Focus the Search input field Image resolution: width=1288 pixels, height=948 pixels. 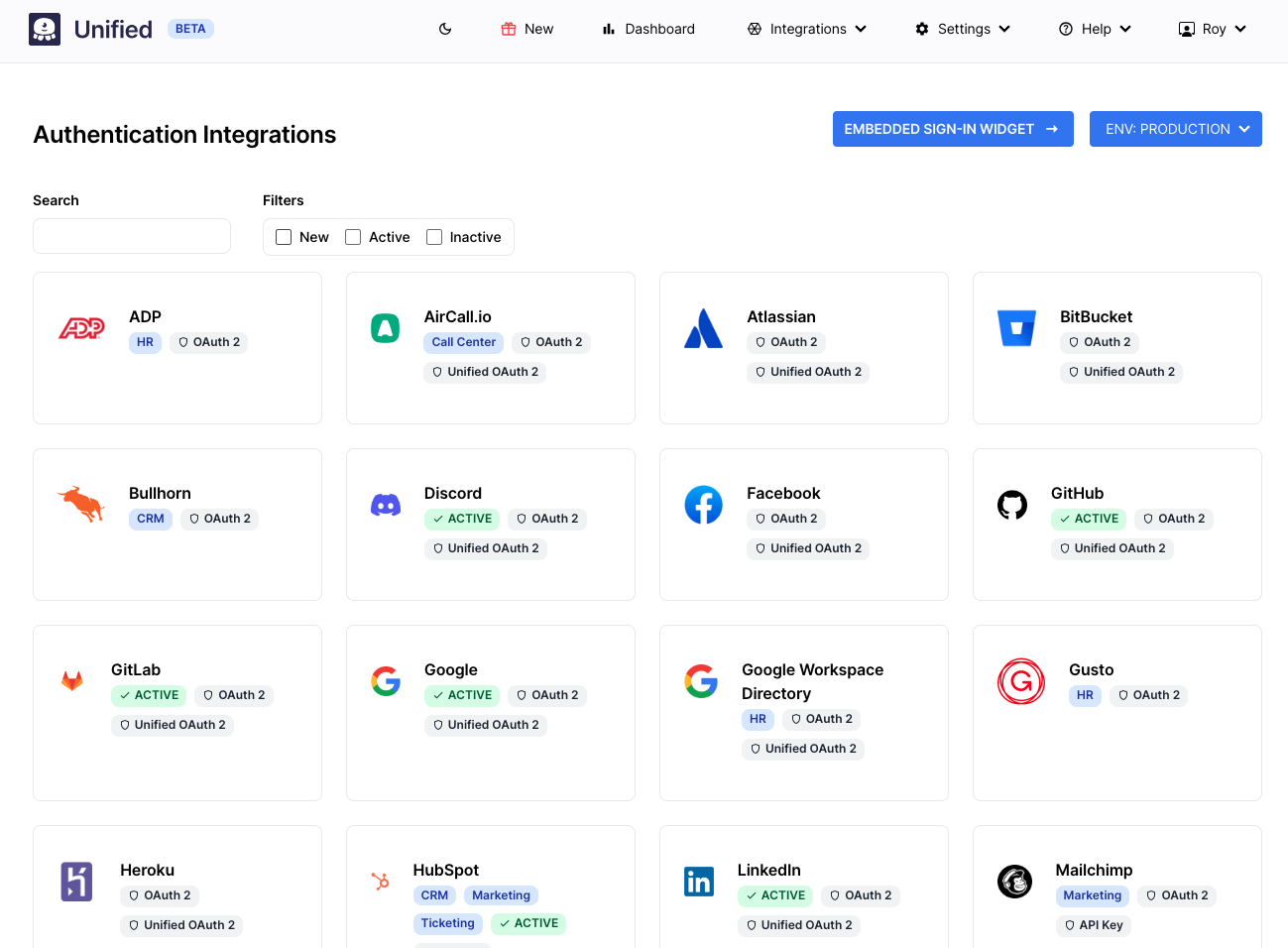pos(132,236)
